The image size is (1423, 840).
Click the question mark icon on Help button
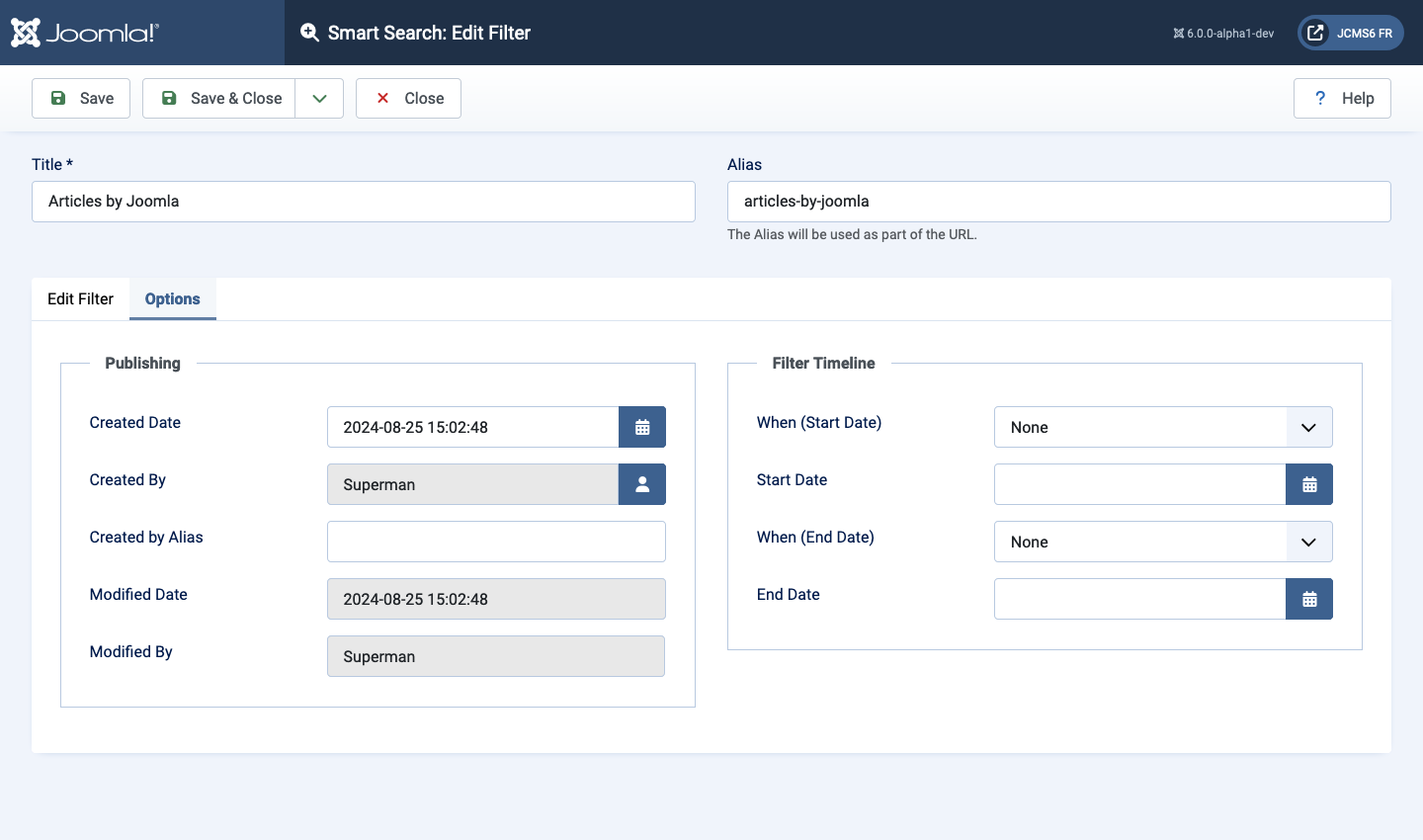(1320, 98)
